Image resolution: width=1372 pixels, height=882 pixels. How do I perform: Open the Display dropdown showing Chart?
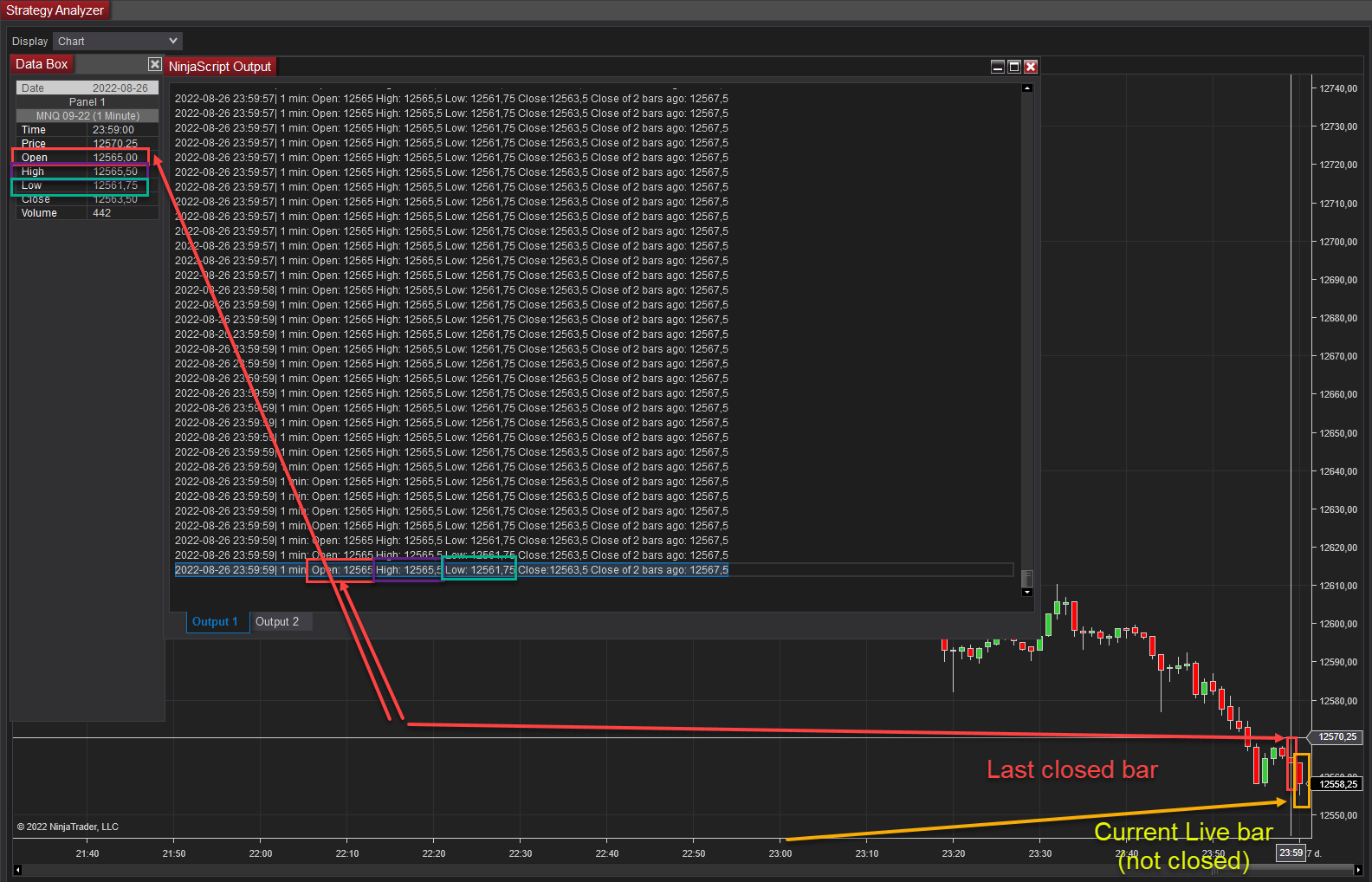(x=118, y=42)
